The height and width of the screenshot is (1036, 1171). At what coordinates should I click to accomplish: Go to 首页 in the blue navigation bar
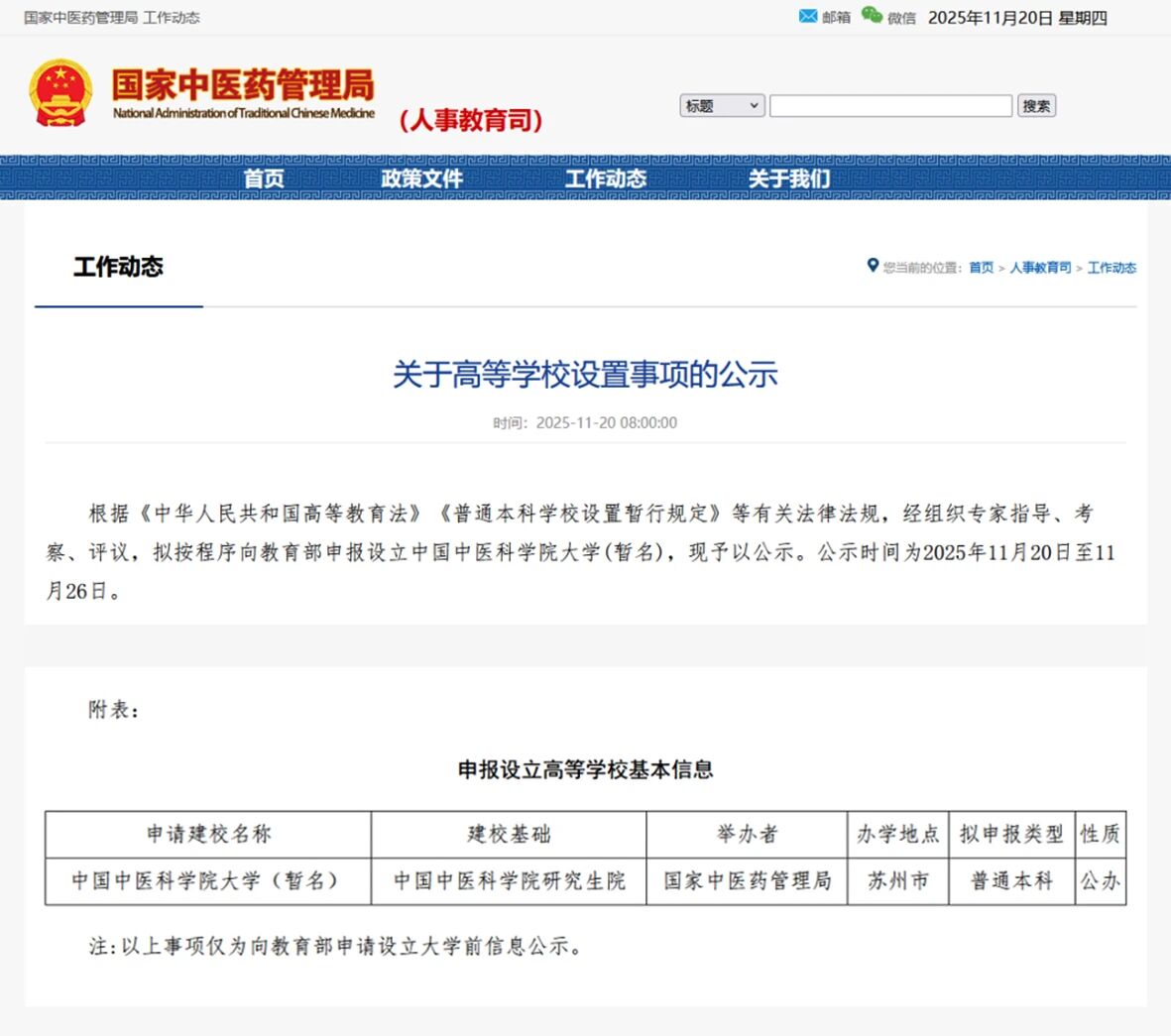[264, 178]
